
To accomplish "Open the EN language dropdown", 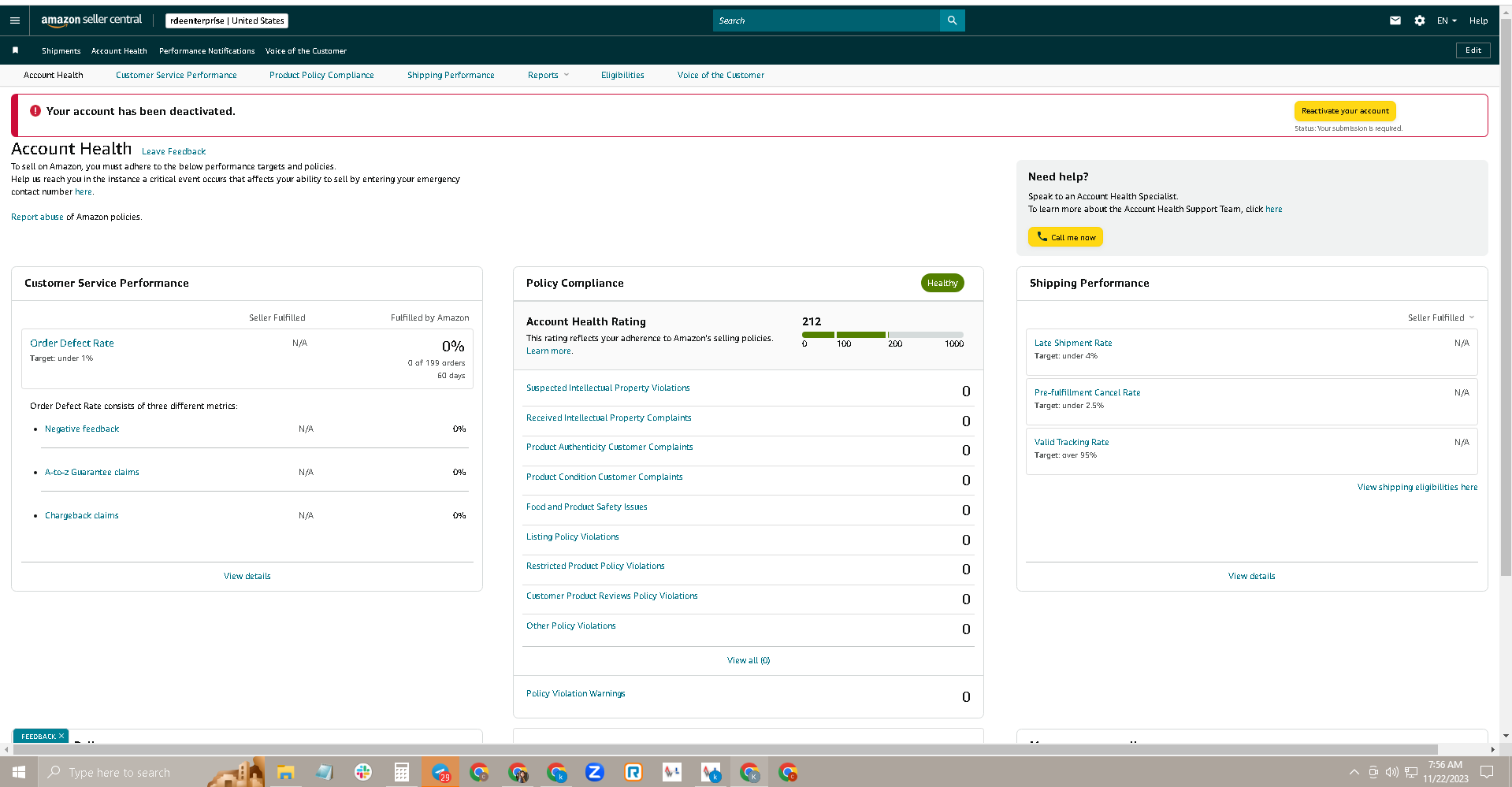I will [x=1447, y=20].
